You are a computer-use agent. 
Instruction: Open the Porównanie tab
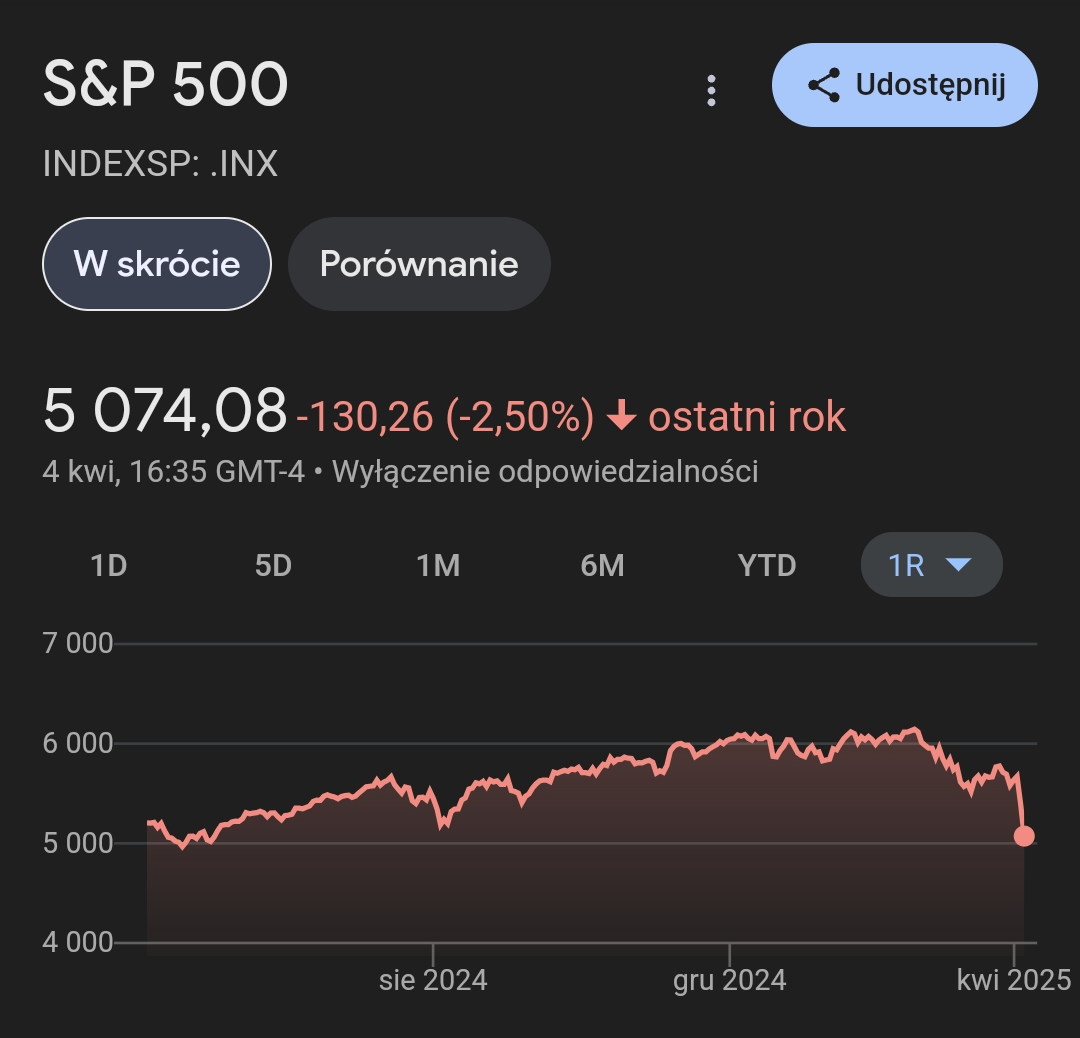pyautogui.click(x=419, y=264)
